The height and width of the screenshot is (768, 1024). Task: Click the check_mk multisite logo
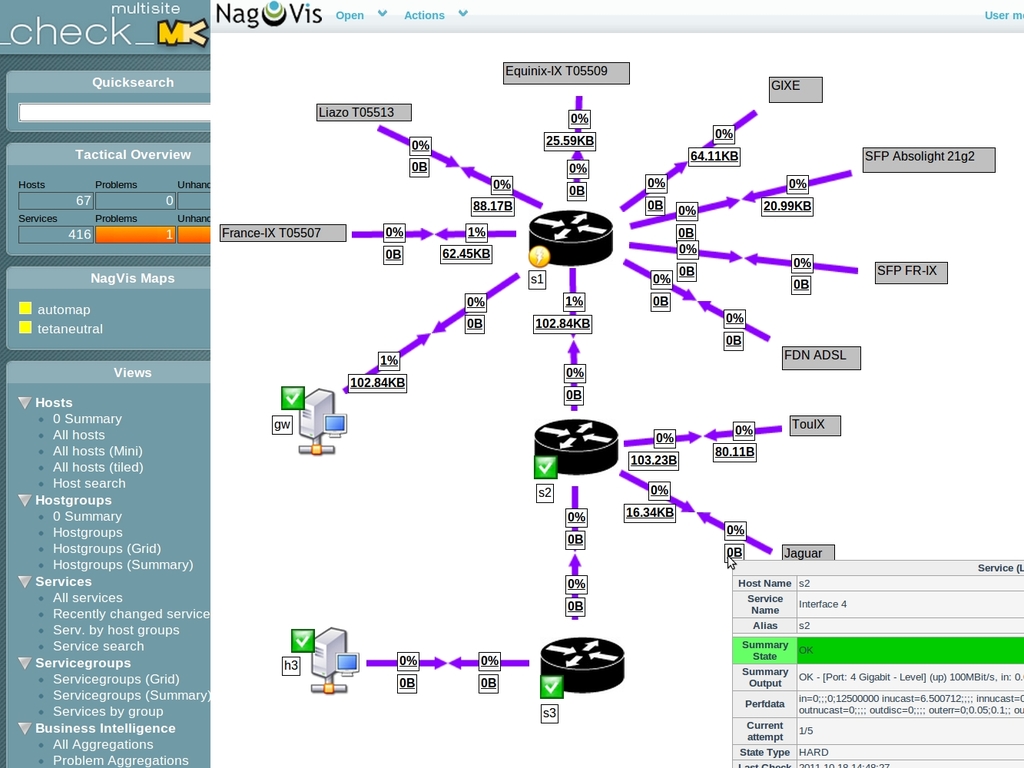click(x=104, y=26)
